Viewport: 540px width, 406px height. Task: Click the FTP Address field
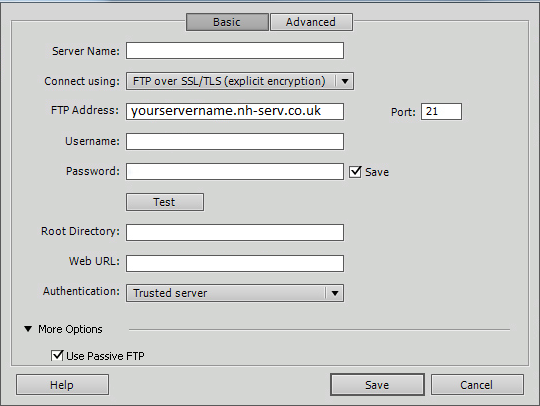(x=235, y=111)
